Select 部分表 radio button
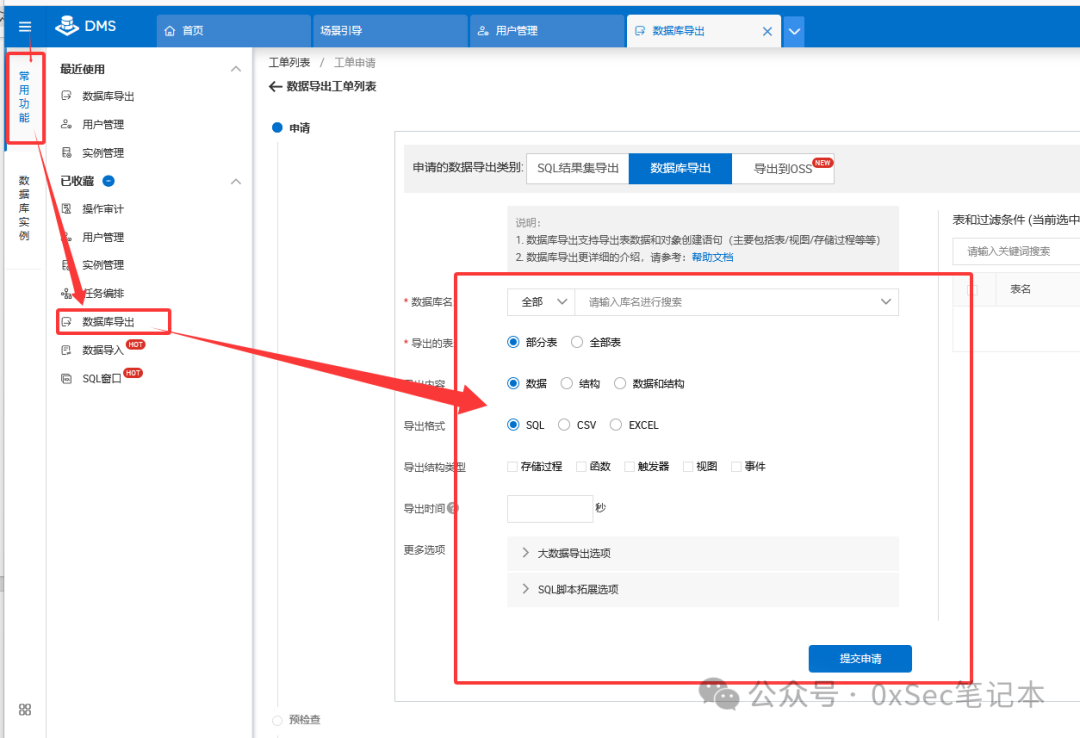 click(x=513, y=342)
